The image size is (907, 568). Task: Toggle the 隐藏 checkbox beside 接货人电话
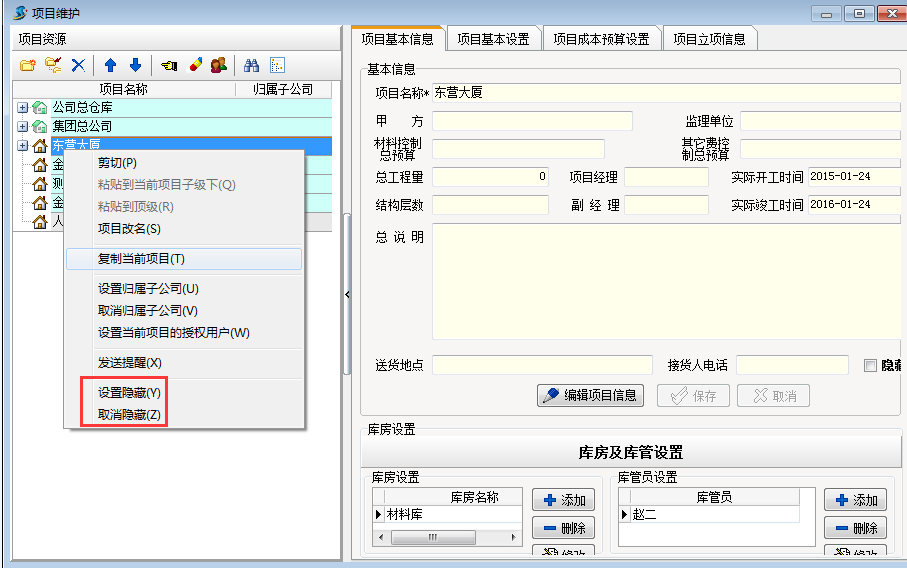[870, 365]
